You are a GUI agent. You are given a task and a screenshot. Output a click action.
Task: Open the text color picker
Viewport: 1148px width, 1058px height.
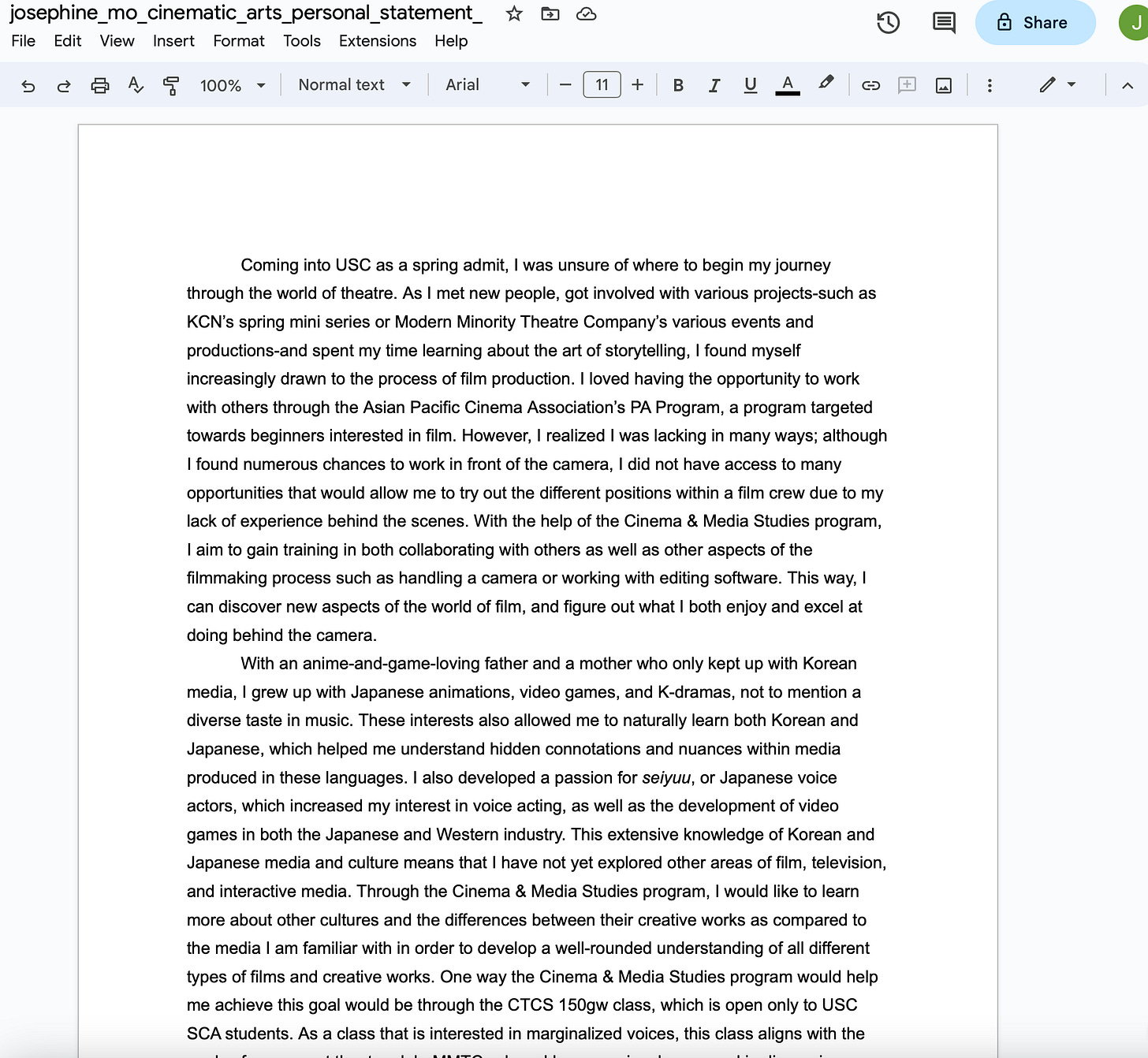pyautogui.click(x=787, y=85)
